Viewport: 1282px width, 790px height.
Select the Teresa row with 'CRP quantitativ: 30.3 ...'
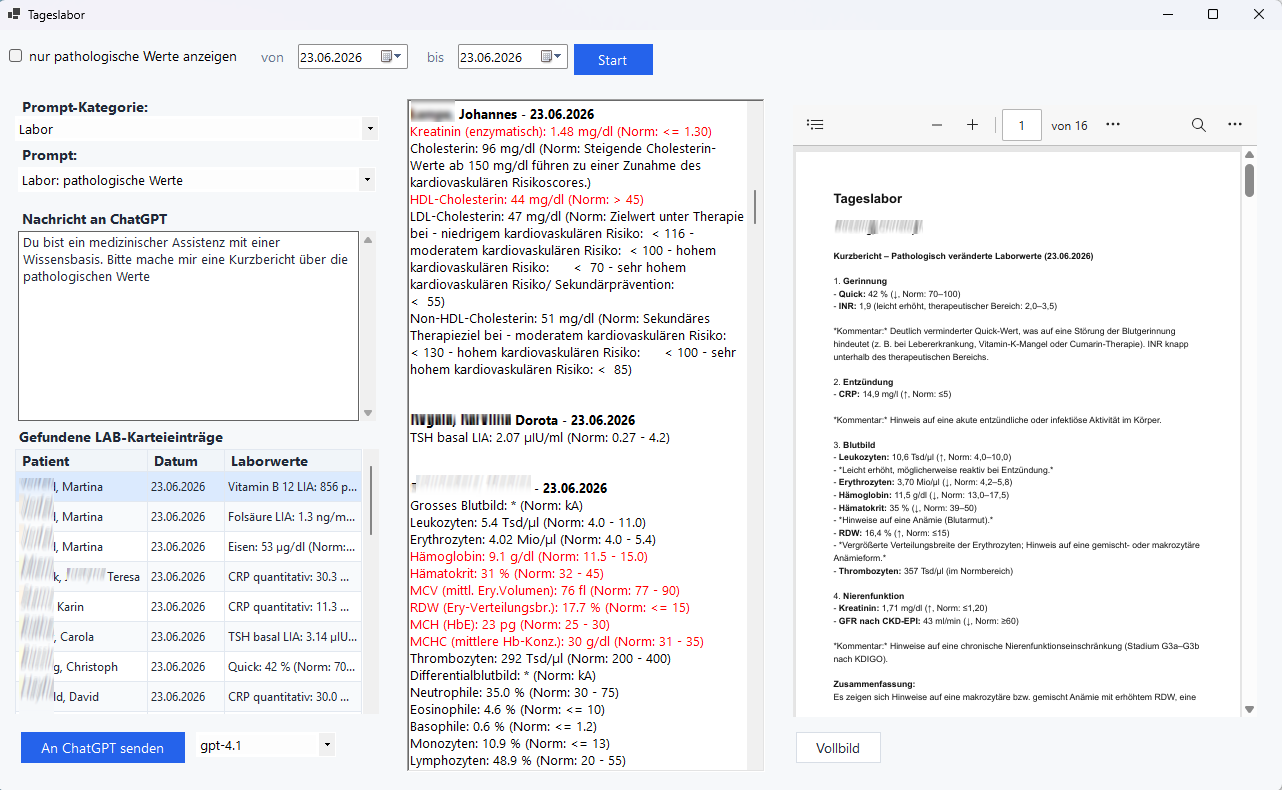pyautogui.click(x=189, y=577)
